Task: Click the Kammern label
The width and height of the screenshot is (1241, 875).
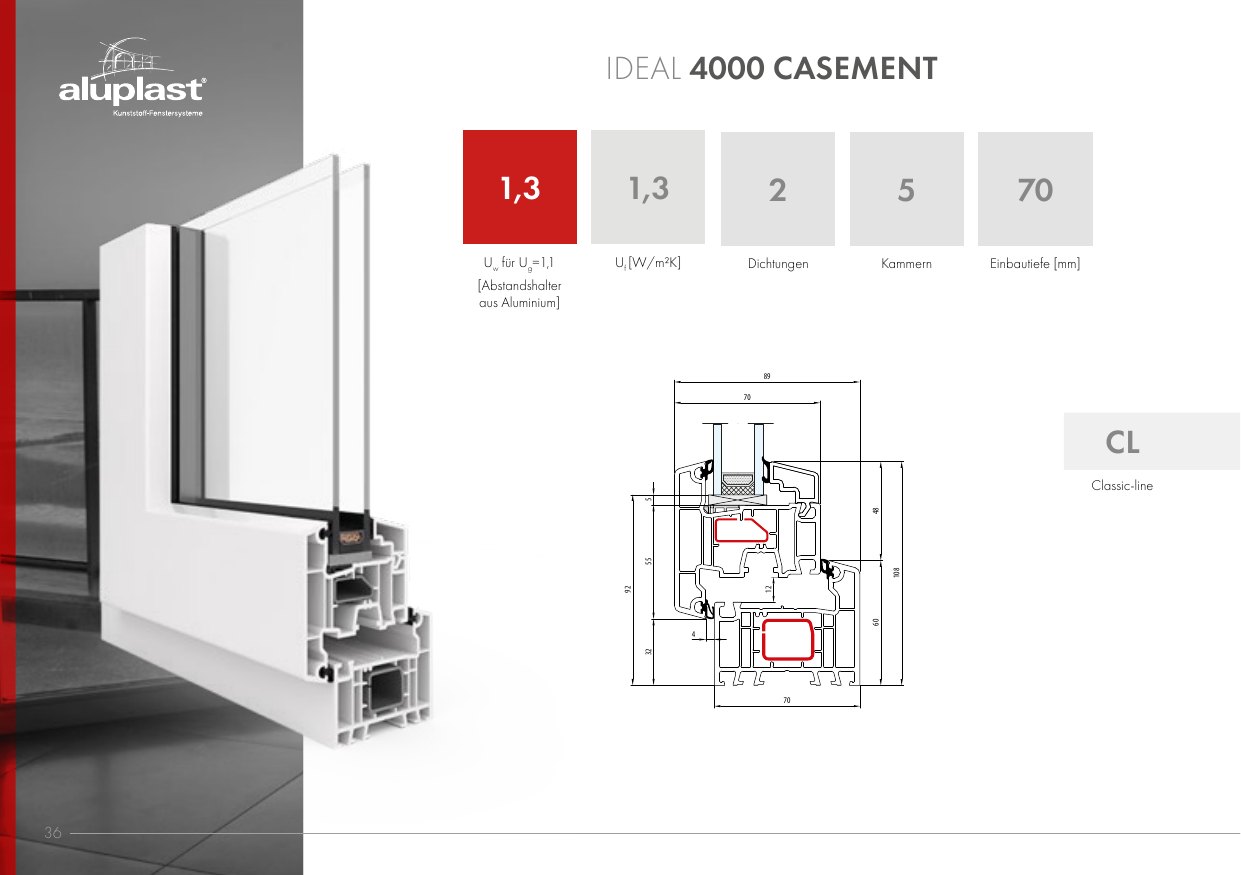Action: click(x=906, y=265)
